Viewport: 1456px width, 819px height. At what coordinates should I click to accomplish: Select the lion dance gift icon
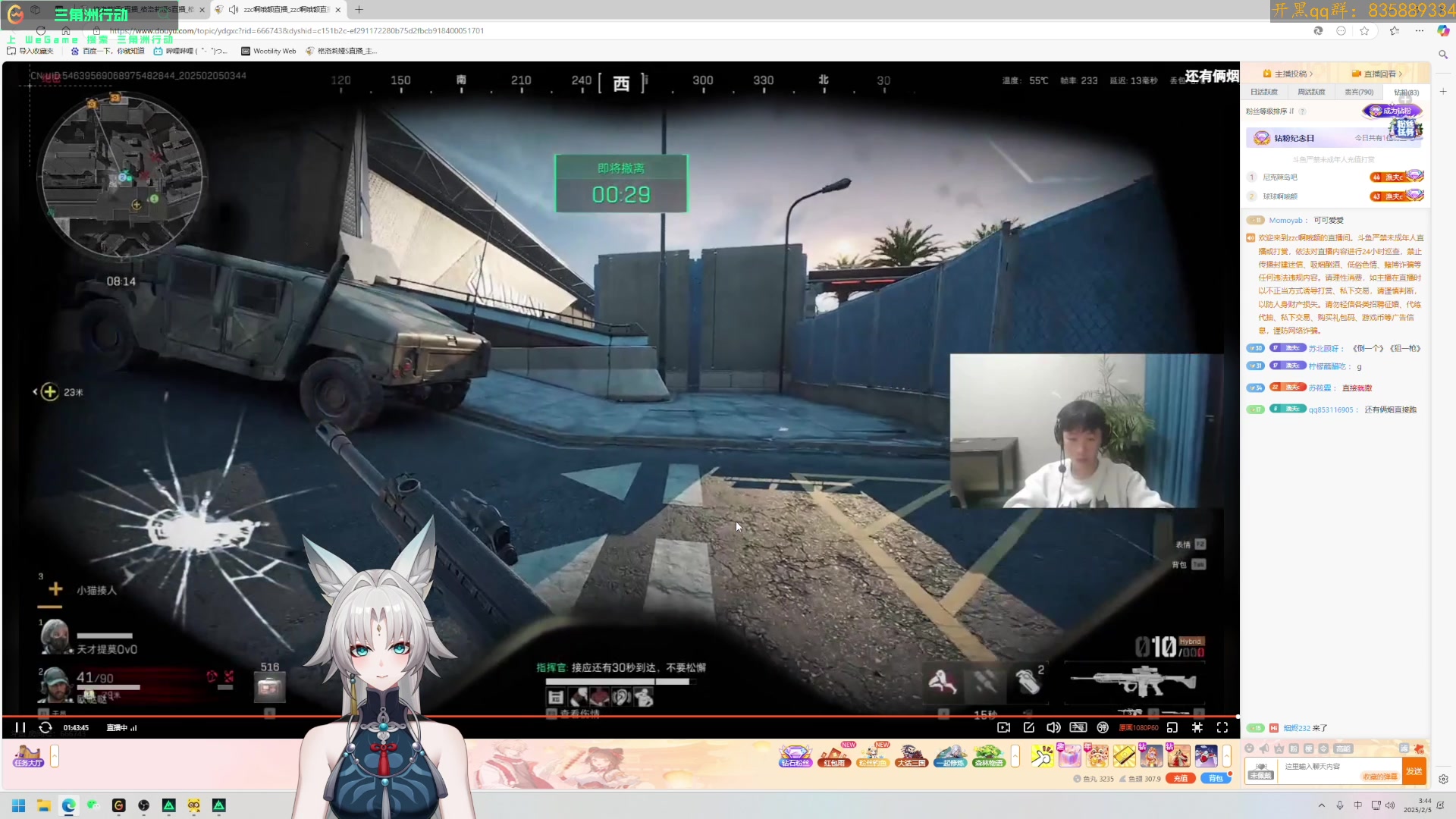pos(1097,755)
